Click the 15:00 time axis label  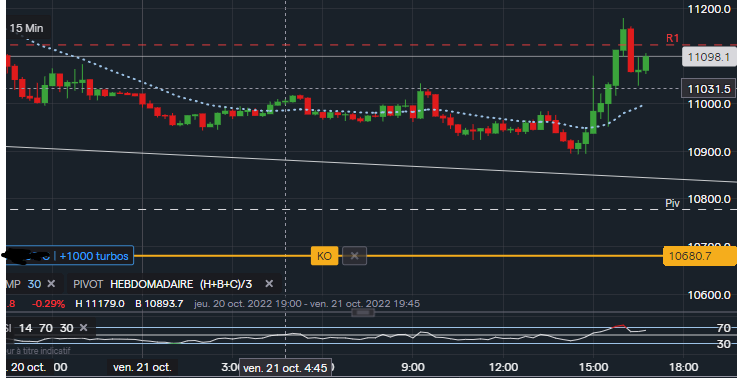(593, 367)
